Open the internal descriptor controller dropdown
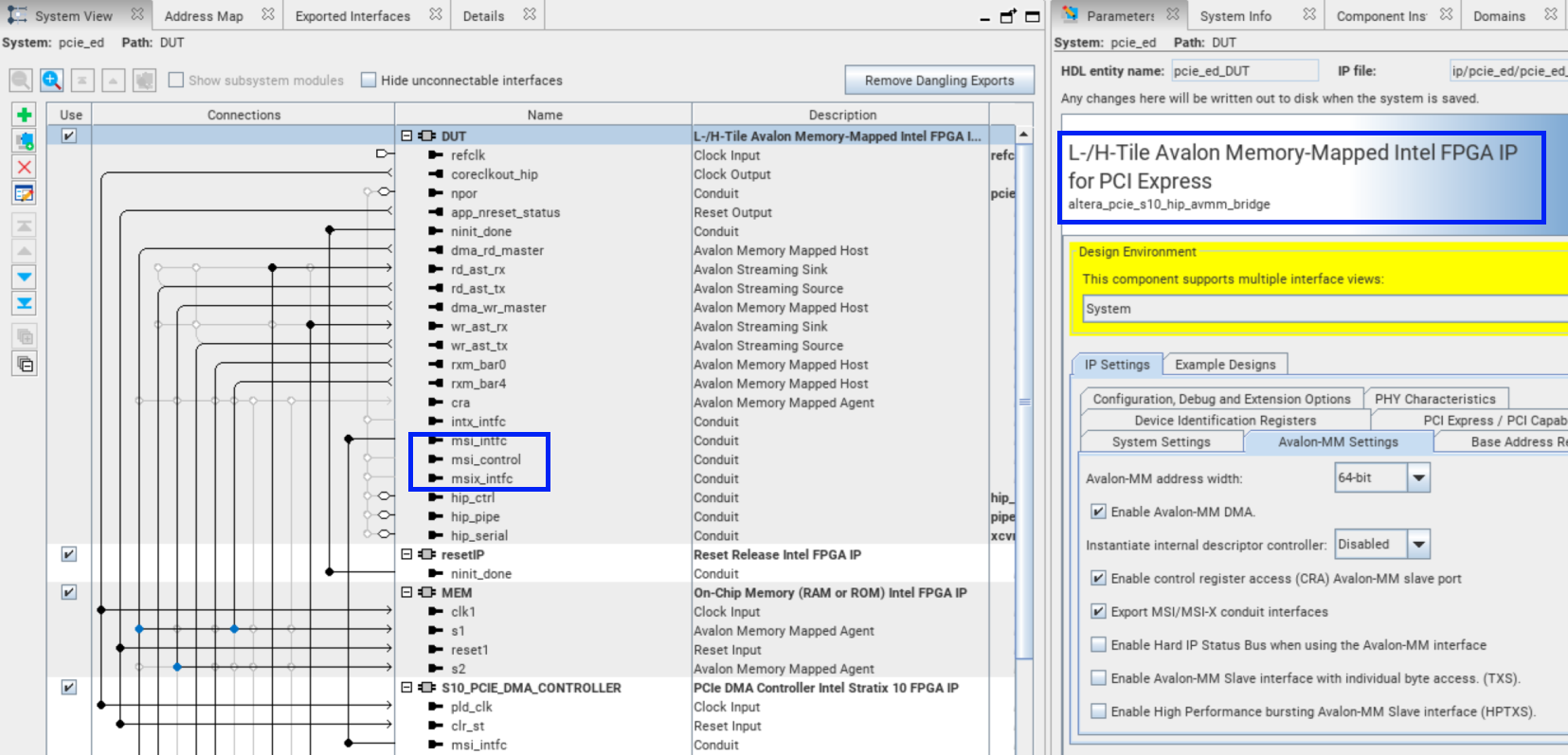1568x755 pixels. (1418, 544)
